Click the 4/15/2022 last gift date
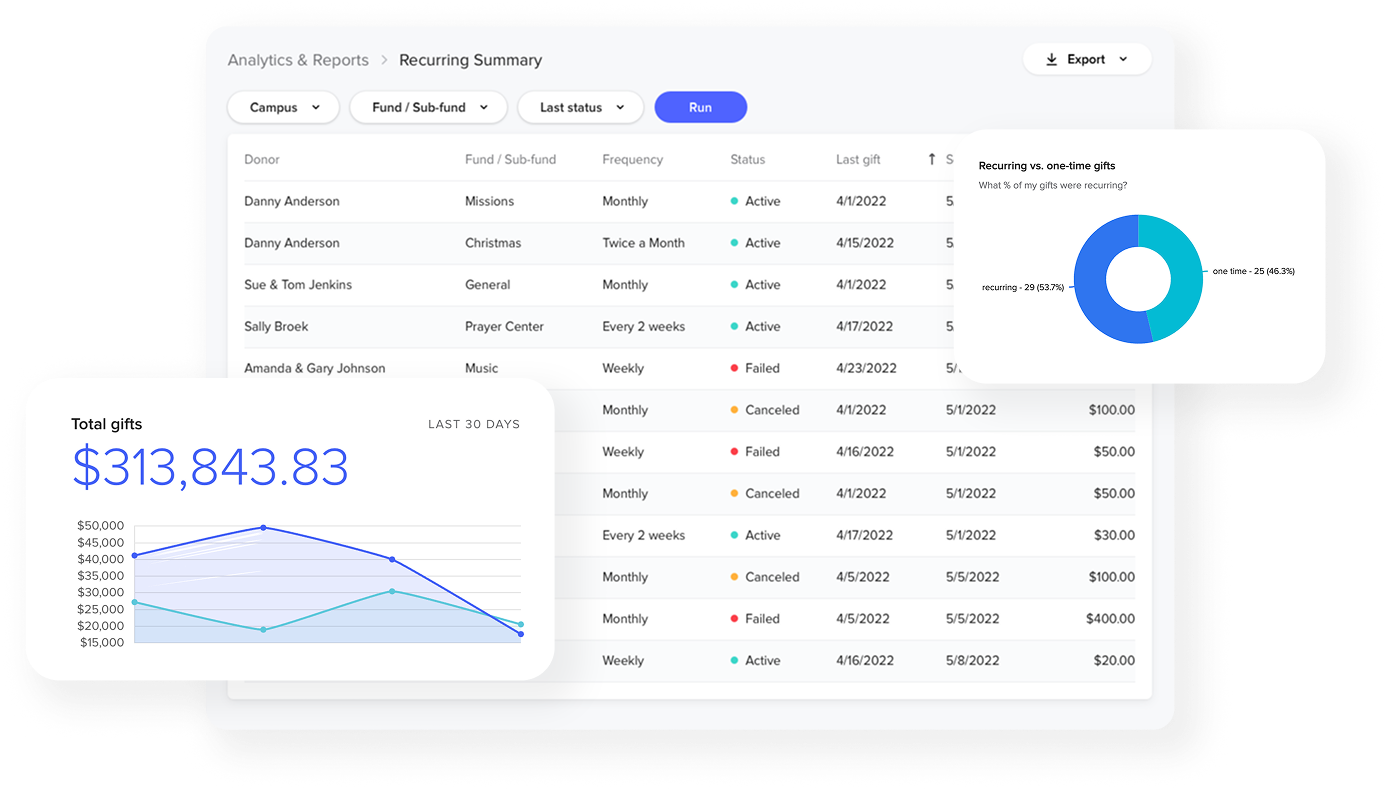This screenshot has width=1387, height=790. [x=865, y=244]
